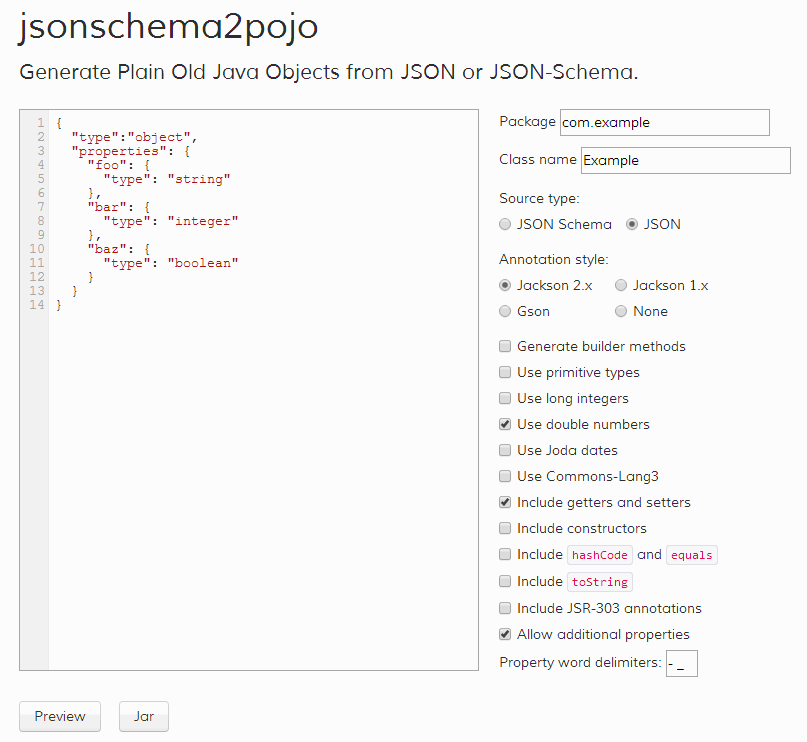The image size is (807, 742).
Task: Tick the Use Joda dates checkbox
Action: click(x=506, y=451)
